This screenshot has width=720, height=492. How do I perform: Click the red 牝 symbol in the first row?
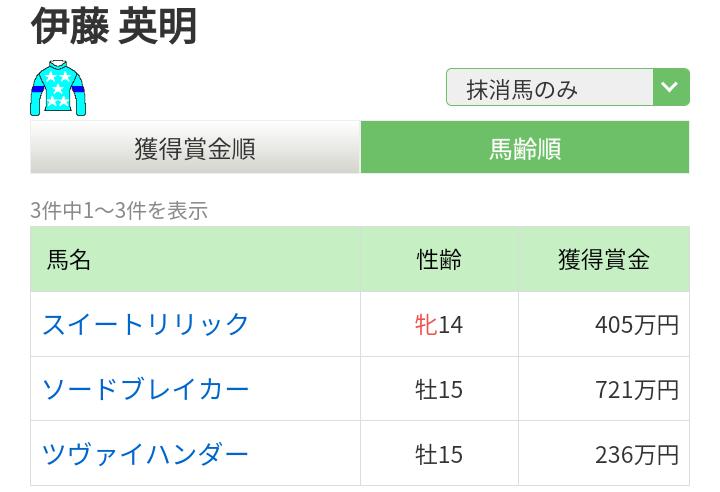426,325
